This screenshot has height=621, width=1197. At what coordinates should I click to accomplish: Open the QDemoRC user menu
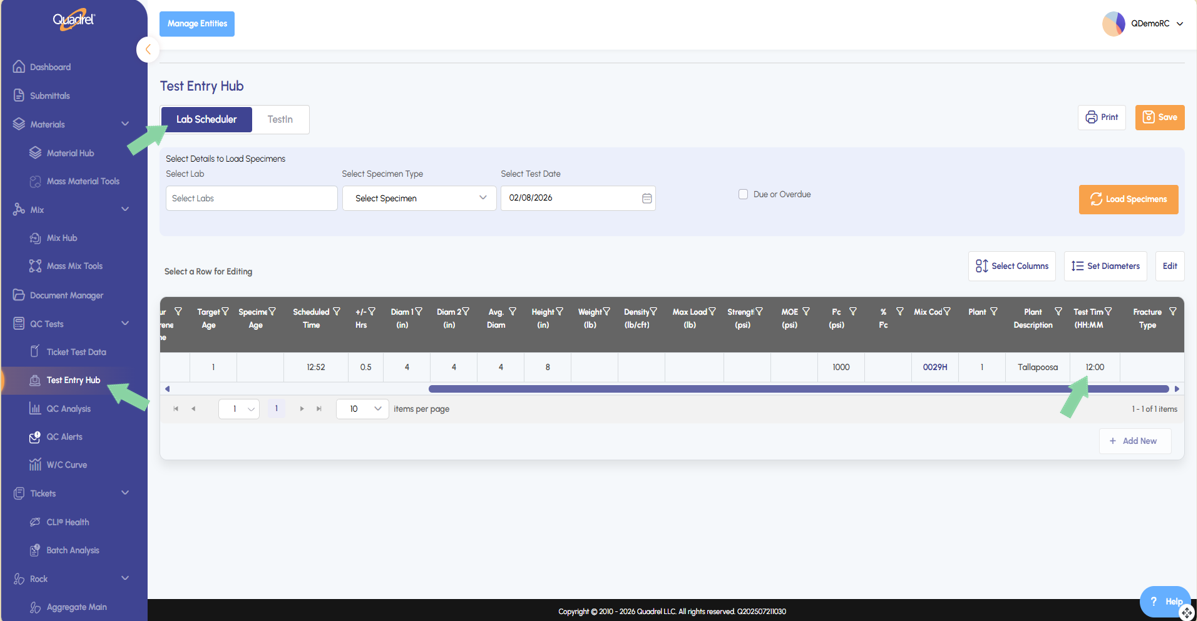1157,24
